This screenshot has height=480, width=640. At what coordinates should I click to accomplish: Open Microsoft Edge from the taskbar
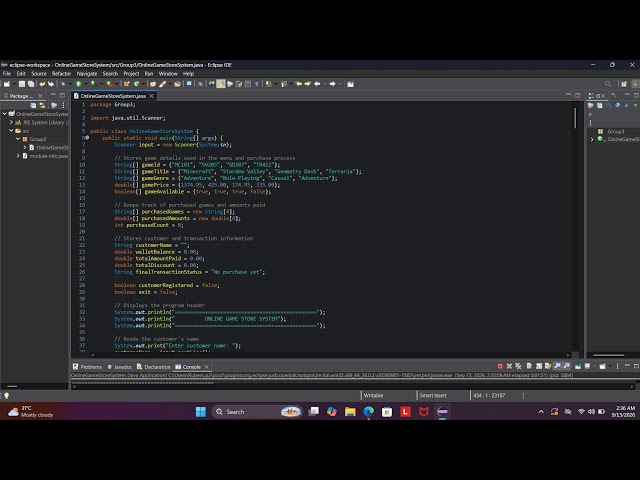[369, 412]
